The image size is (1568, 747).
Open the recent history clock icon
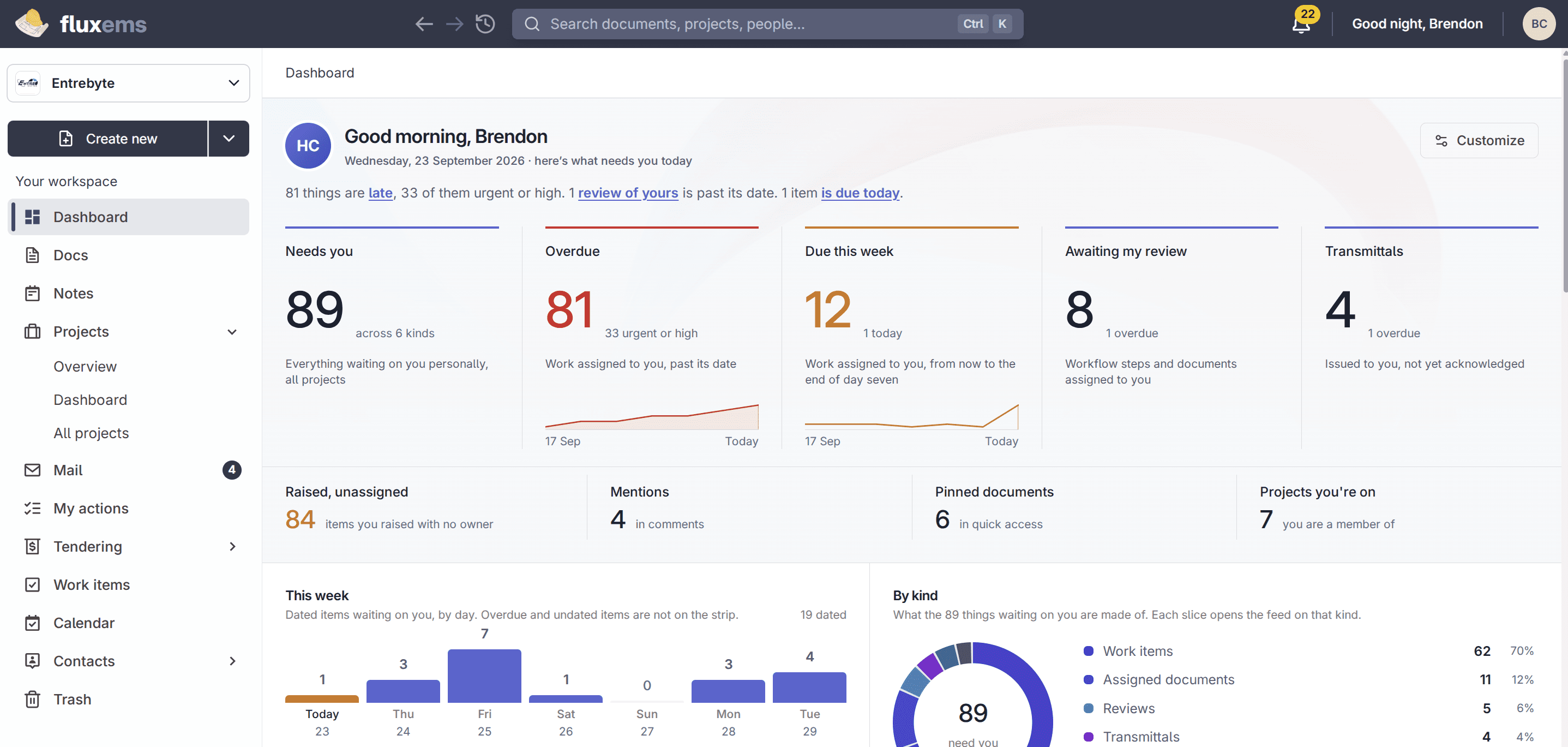485,24
